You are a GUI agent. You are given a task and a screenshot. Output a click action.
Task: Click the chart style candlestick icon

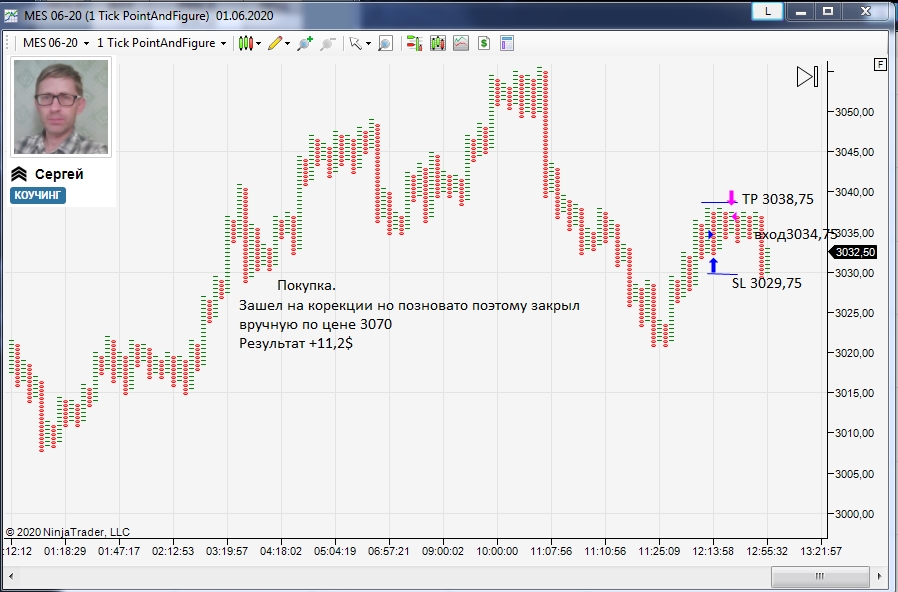coord(246,43)
